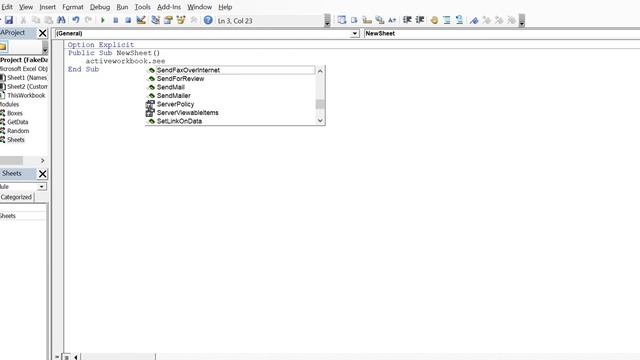Click the Redo arrow icon
The height and width of the screenshot is (360, 640).
[89, 20]
